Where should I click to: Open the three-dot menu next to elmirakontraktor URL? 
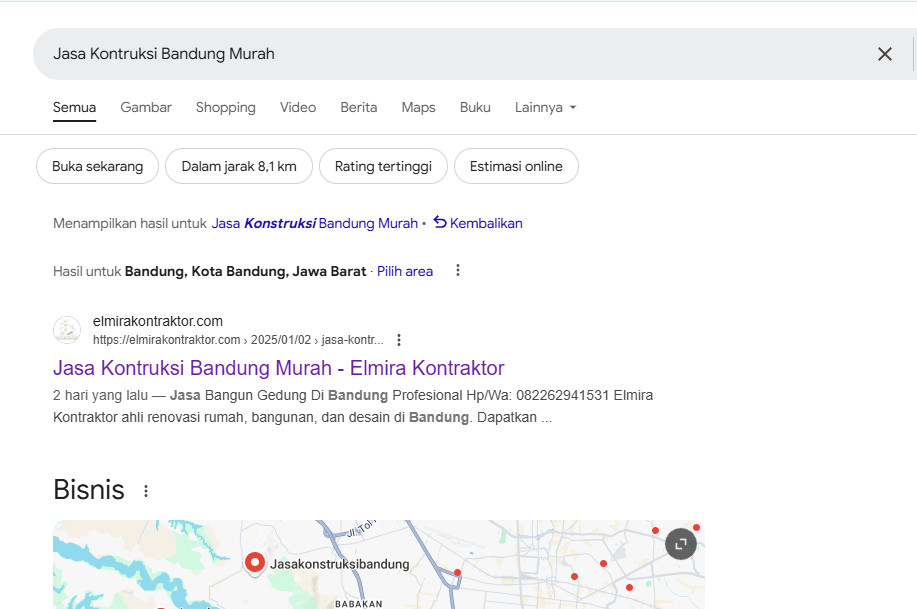click(x=399, y=340)
